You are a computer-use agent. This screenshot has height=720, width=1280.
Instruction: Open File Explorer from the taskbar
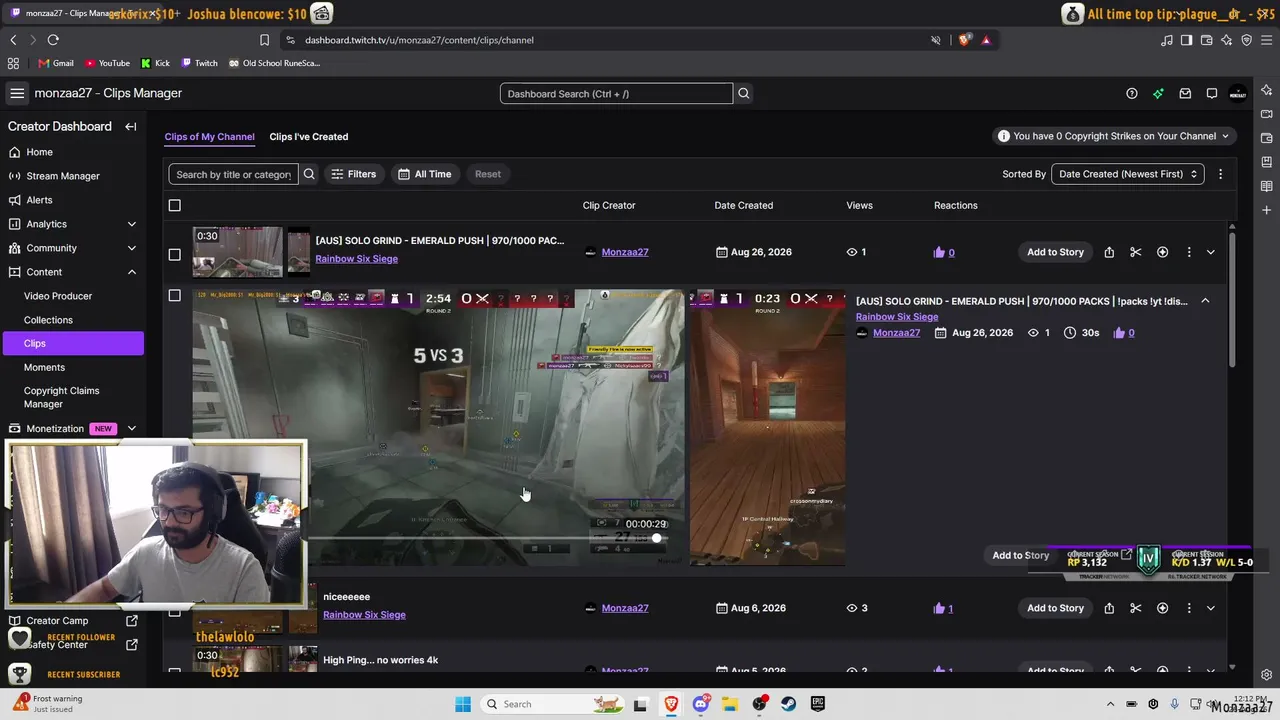(730, 704)
